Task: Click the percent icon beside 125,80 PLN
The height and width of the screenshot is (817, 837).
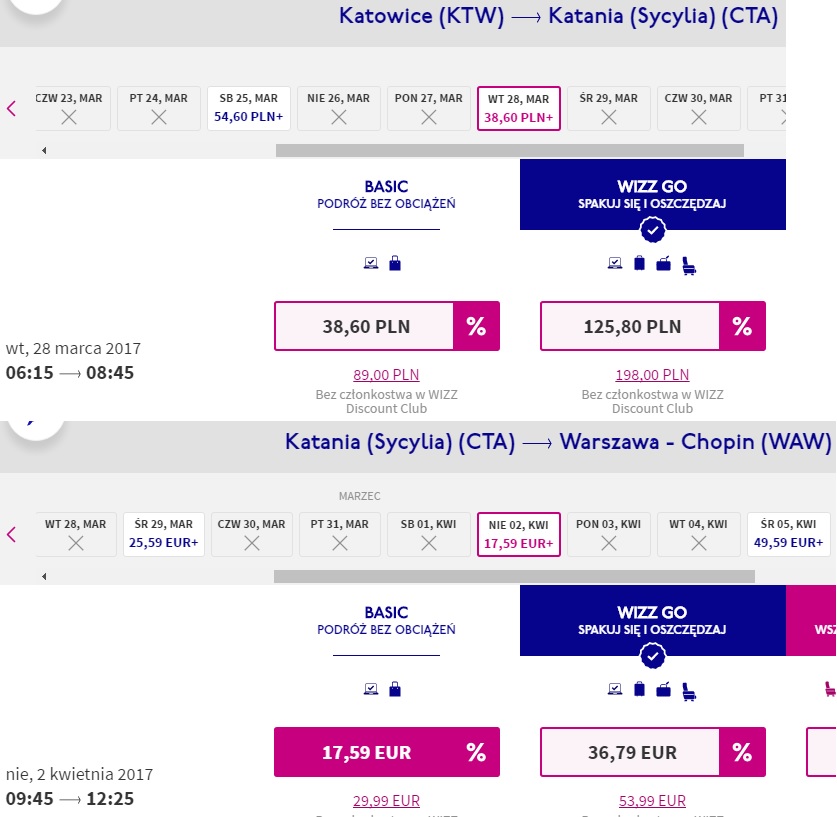Action: 742,326
